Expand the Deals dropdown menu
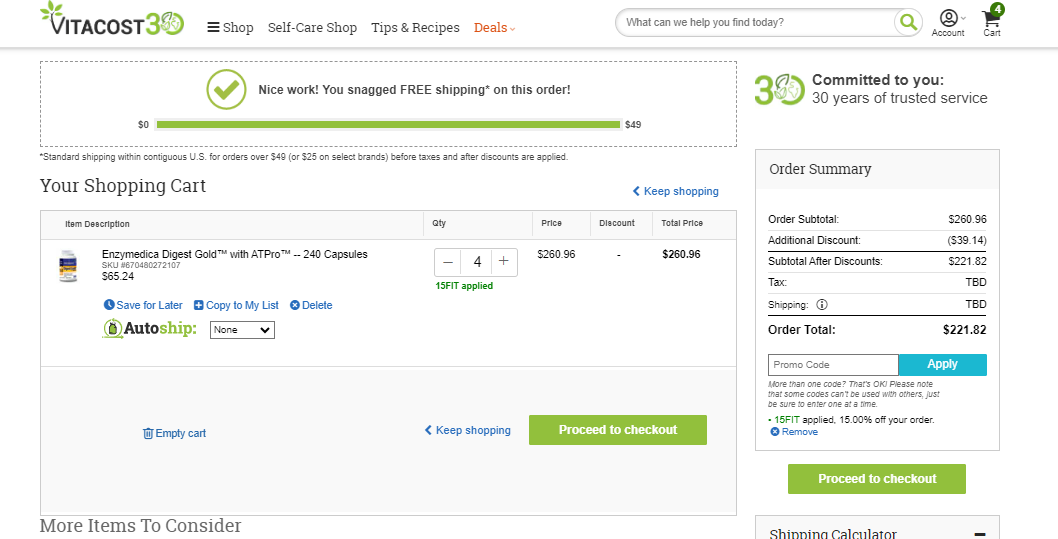The width and height of the screenshot is (1058, 539). click(x=495, y=28)
